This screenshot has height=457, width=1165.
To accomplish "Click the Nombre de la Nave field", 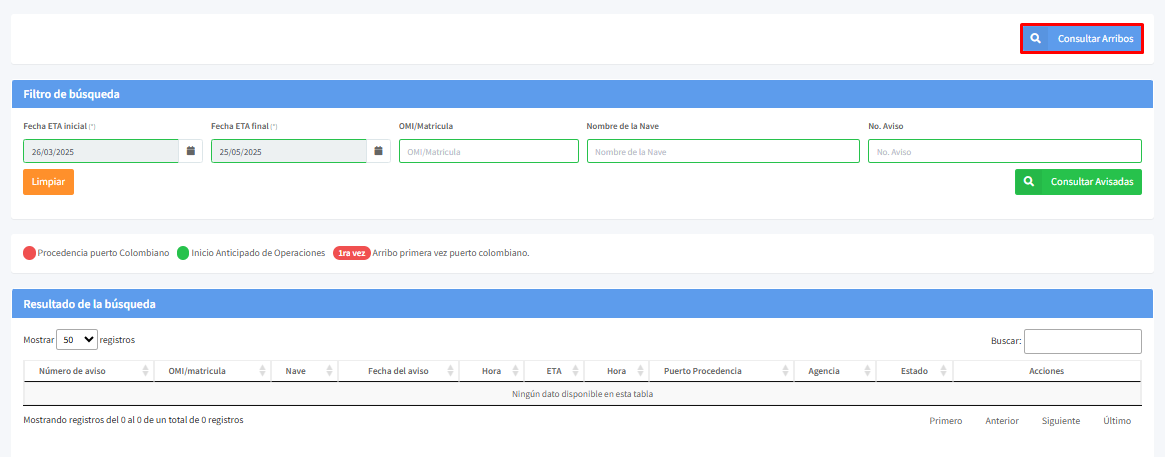I will (x=722, y=151).
